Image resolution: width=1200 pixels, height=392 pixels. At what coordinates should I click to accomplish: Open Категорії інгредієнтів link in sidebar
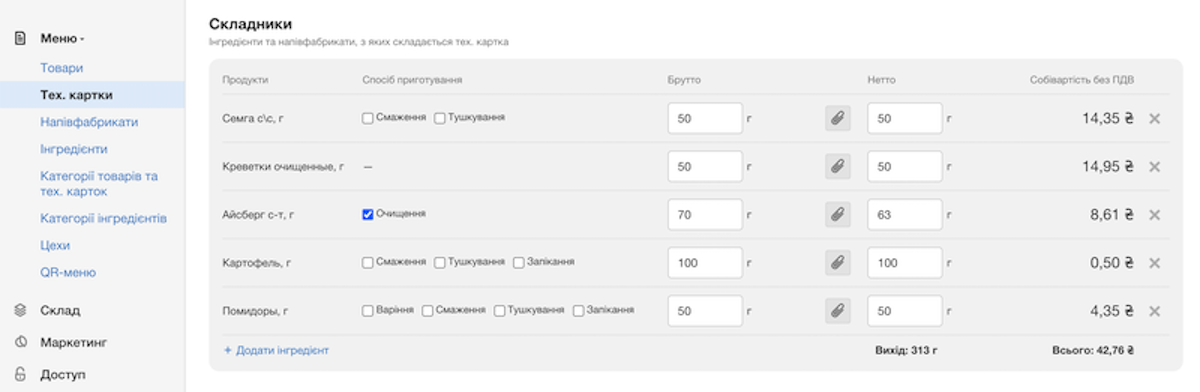(103, 218)
